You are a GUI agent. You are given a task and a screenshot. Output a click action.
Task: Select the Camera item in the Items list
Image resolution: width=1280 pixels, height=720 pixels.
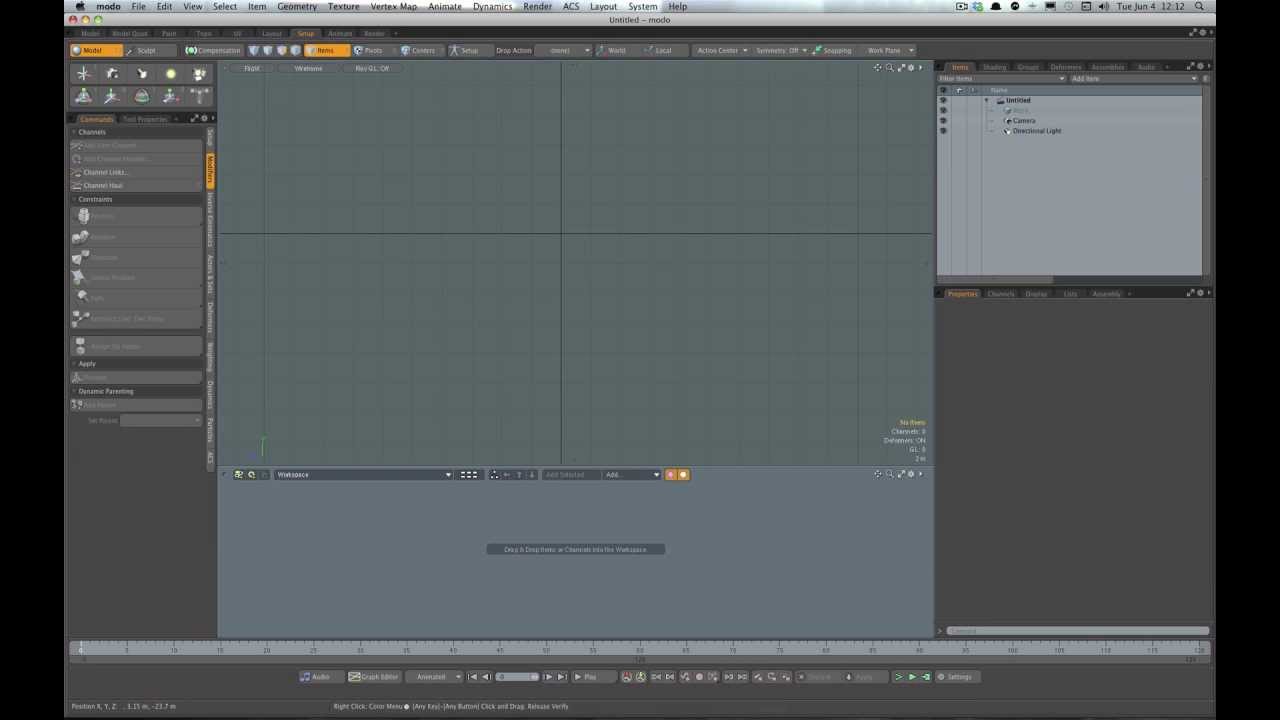click(1024, 120)
